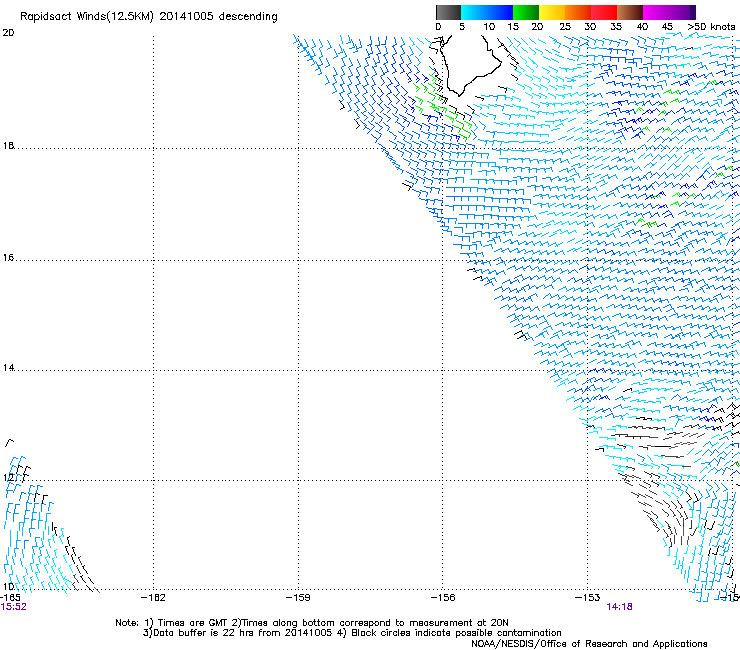Click the chart title 'Rapidsact Winds(12.5KM) 20141005 descending'
The height and width of the screenshot is (650, 740).
pos(149,16)
